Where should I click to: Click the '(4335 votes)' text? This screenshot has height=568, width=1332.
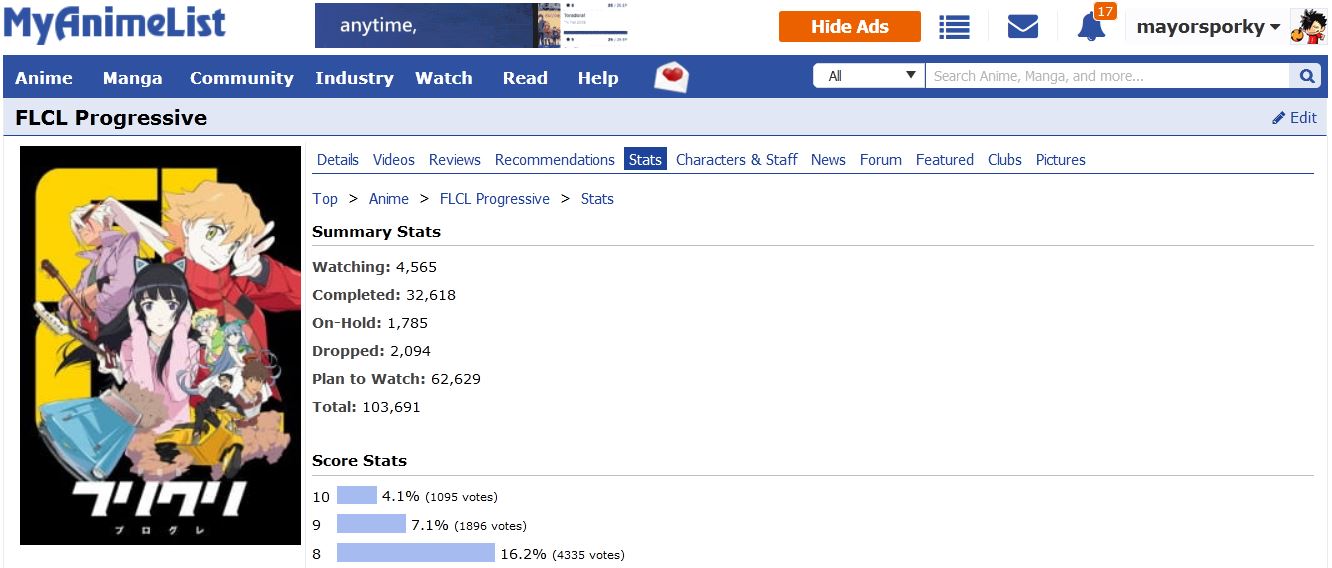(588, 554)
